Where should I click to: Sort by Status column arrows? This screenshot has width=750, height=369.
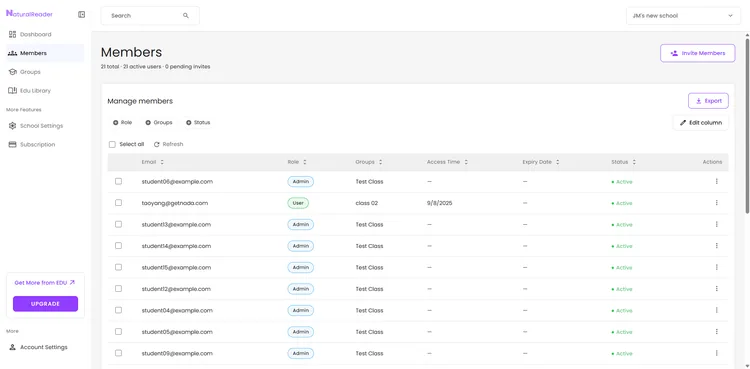[634, 162]
